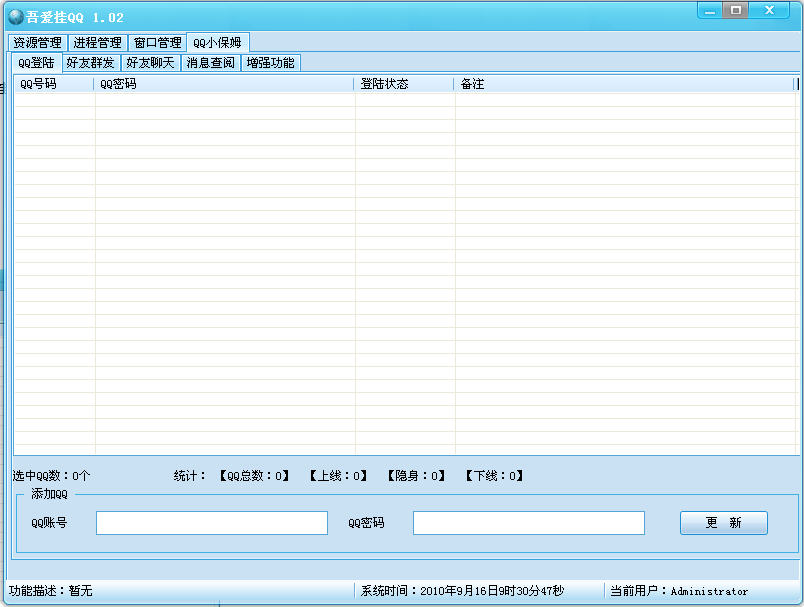
Task: Click the 【下线：0】 statistic
Action: coord(494,476)
